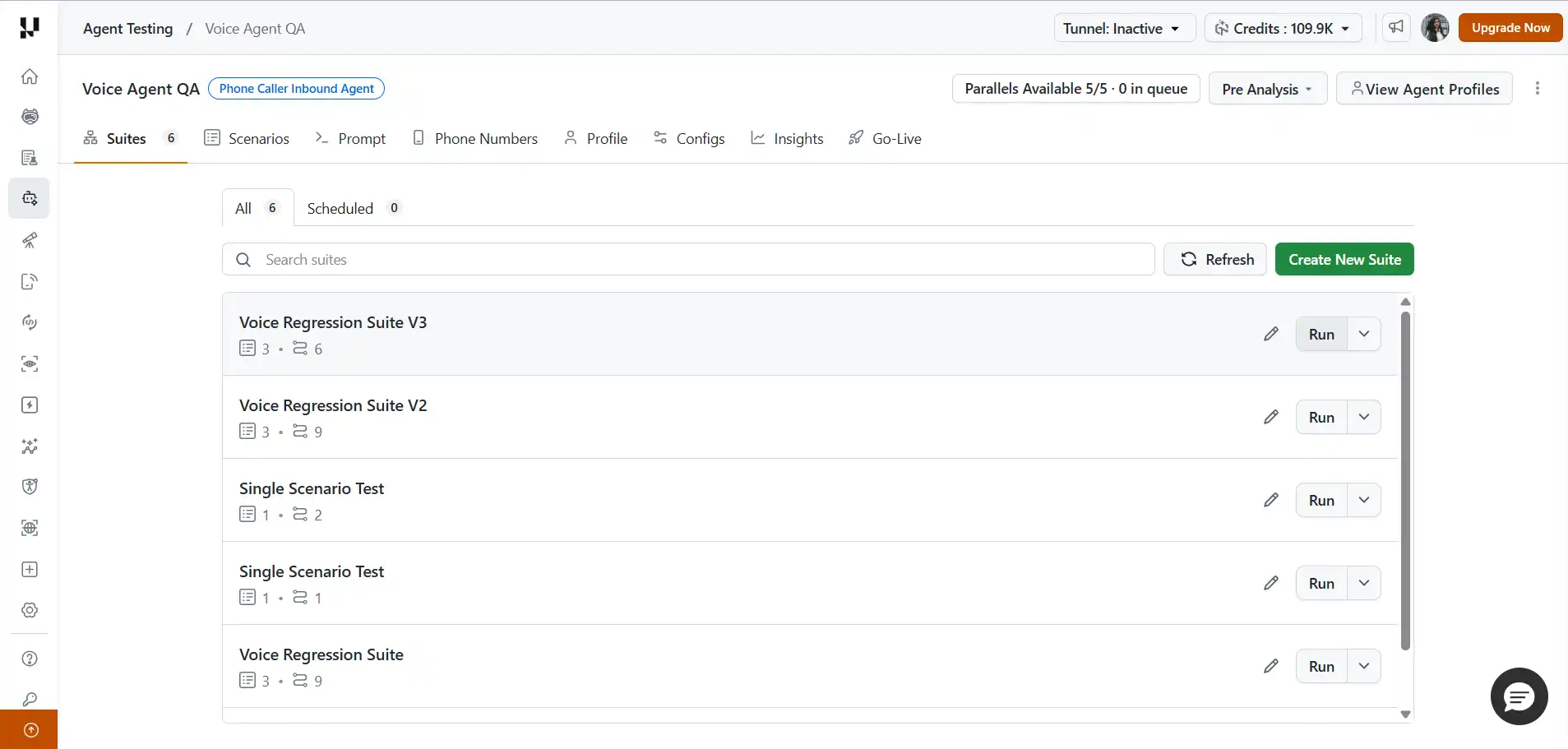The height and width of the screenshot is (749, 1568).
Task: Select the All suites tab
Action: (x=257, y=208)
